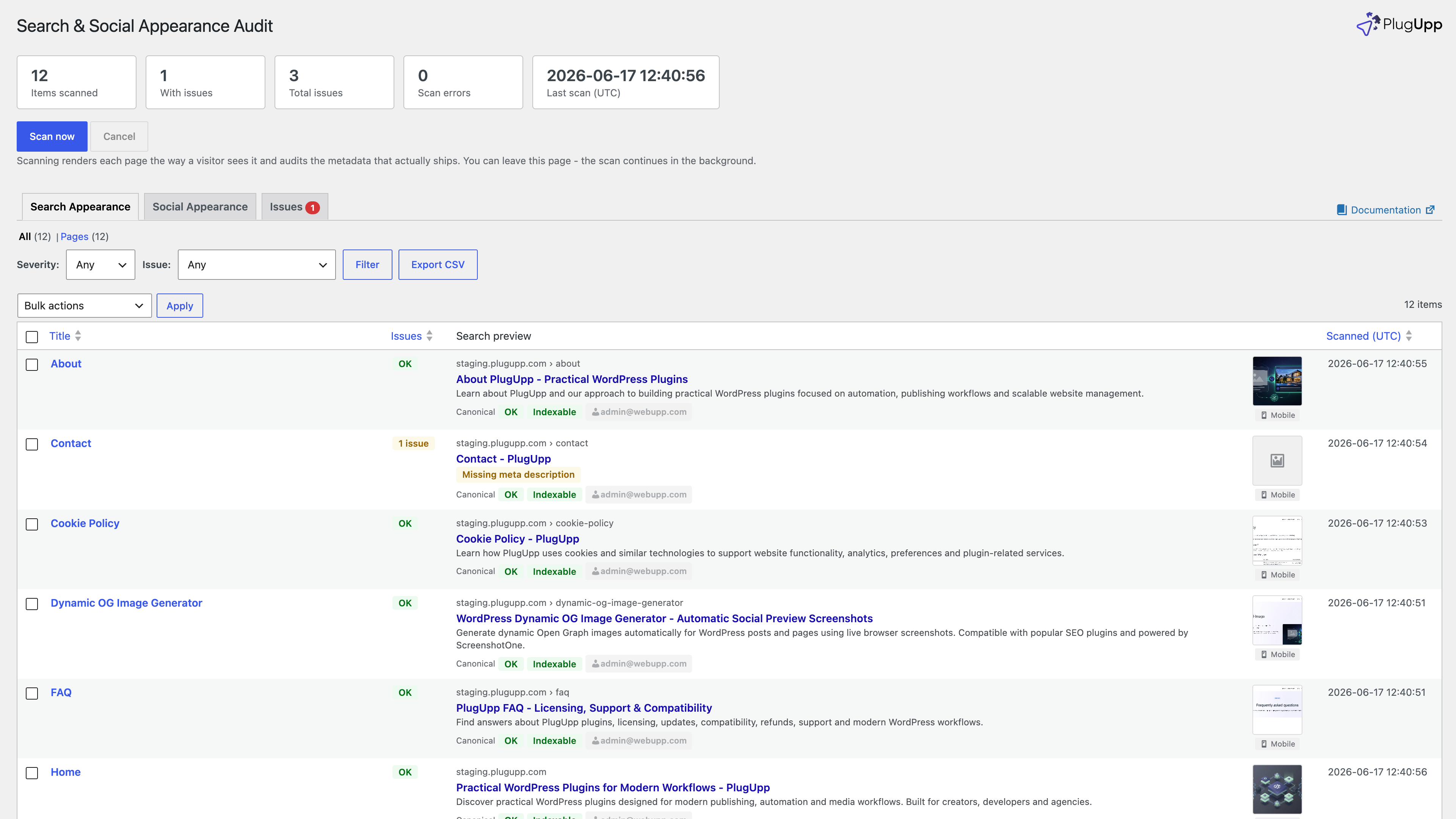Check the Dynamic OG Image Generator checkbox
Image resolution: width=1456 pixels, height=819 pixels.
coord(31,604)
